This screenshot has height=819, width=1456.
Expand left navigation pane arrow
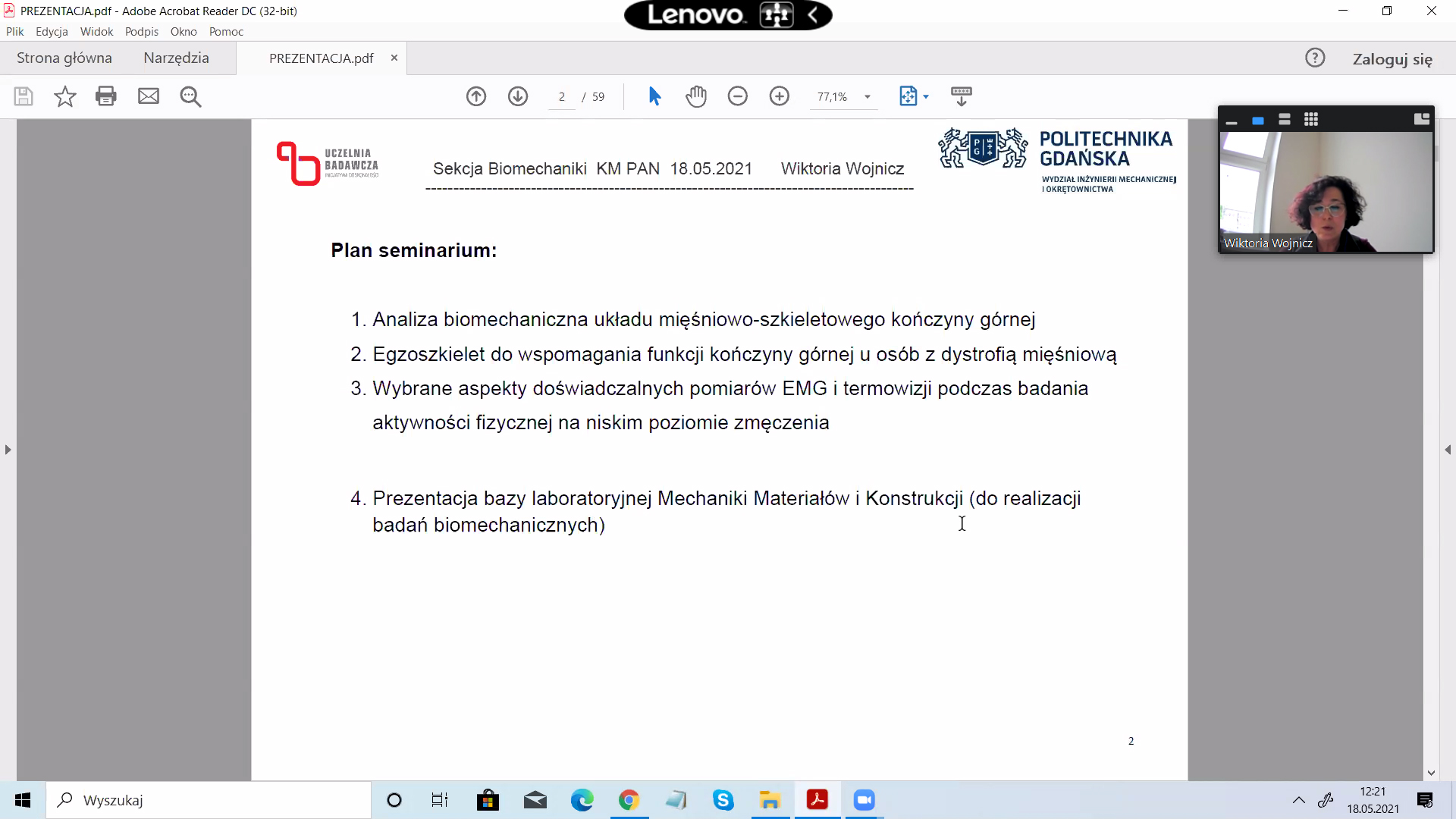8,450
